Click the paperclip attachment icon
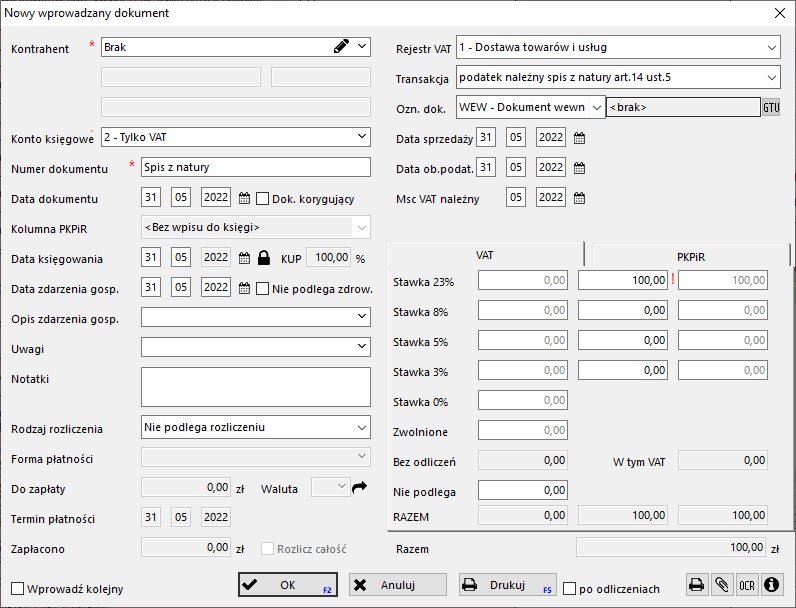The image size is (796, 608). coord(721,585)
